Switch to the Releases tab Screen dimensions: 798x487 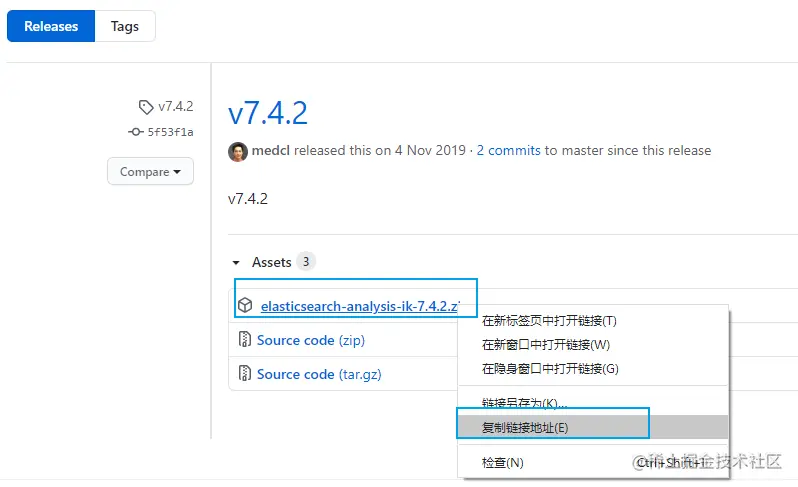[51, 26]
